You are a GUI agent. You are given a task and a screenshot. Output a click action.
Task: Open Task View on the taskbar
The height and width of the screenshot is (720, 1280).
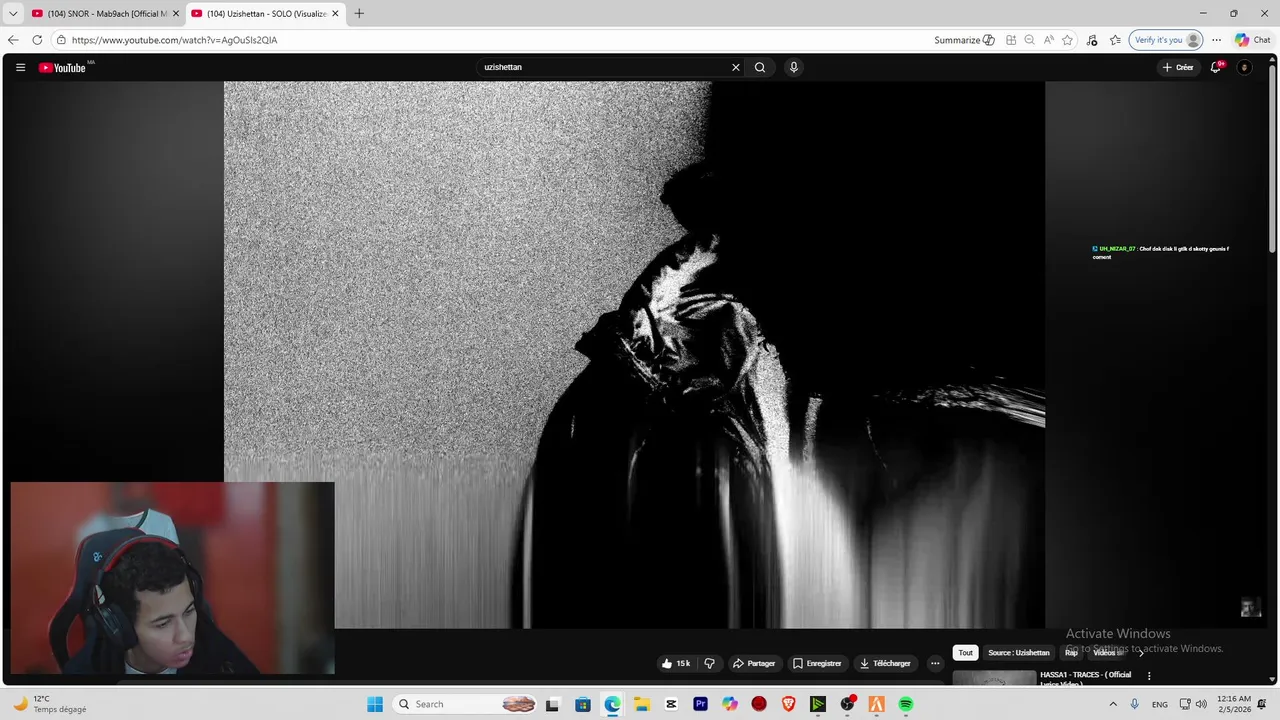coord(552,704)
